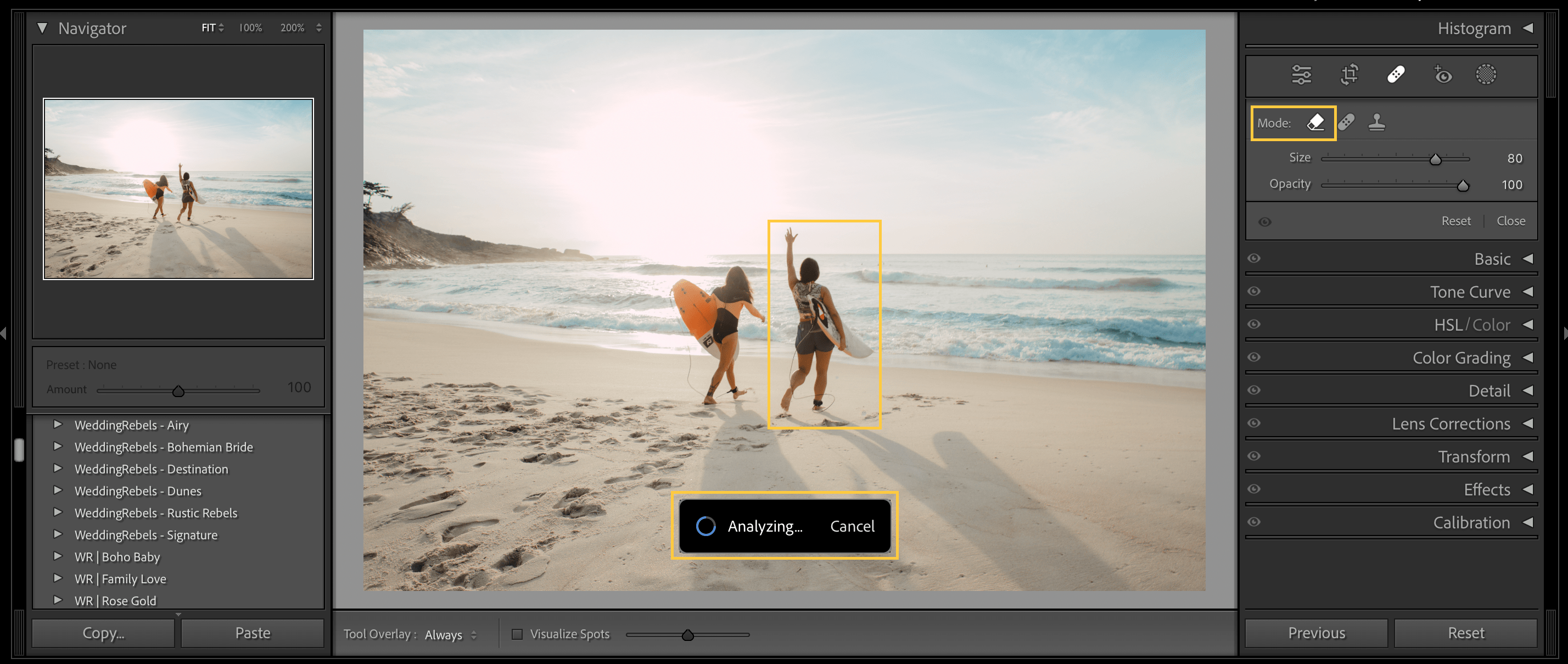Image resolution: width=1568 pixels, height=664 pixels.
Task: Switch to Clone mode stamp icon
Action: pyautogui.click(x=1377, y=122)
